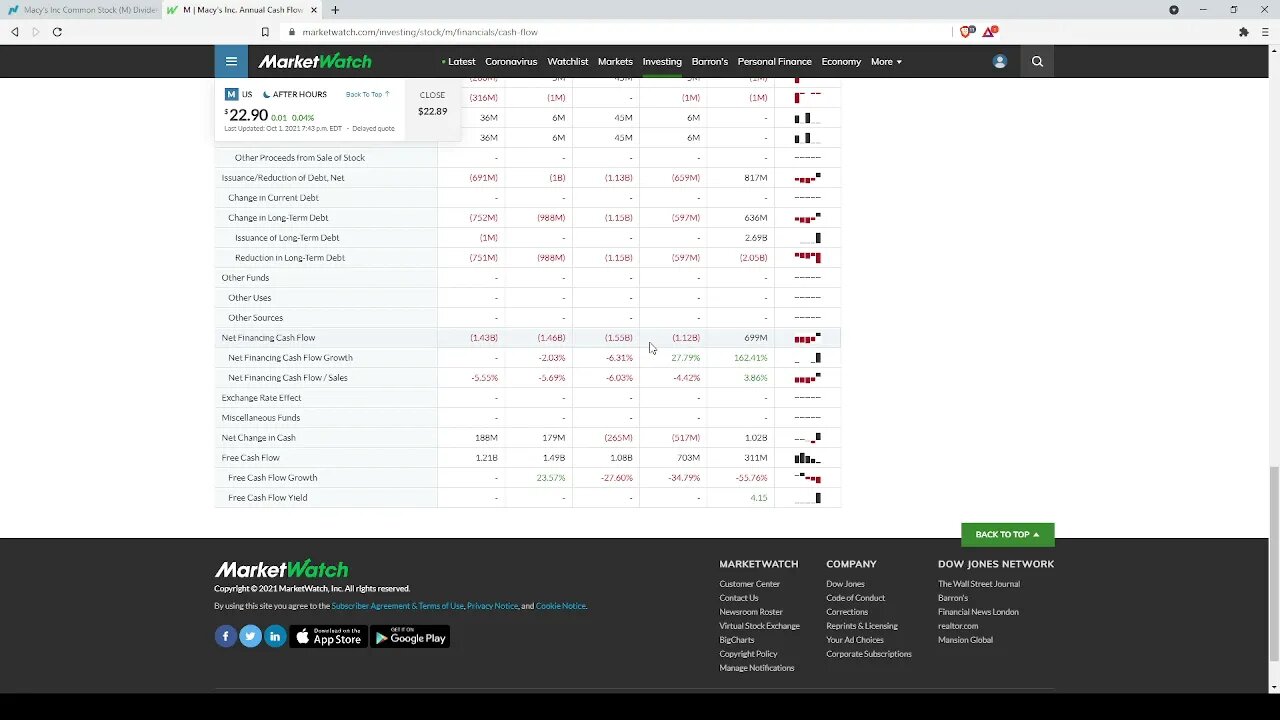The height and width of the screenshot is (720, 1280).
Task: Open the Economy navigation item
Action: [841, 61]
